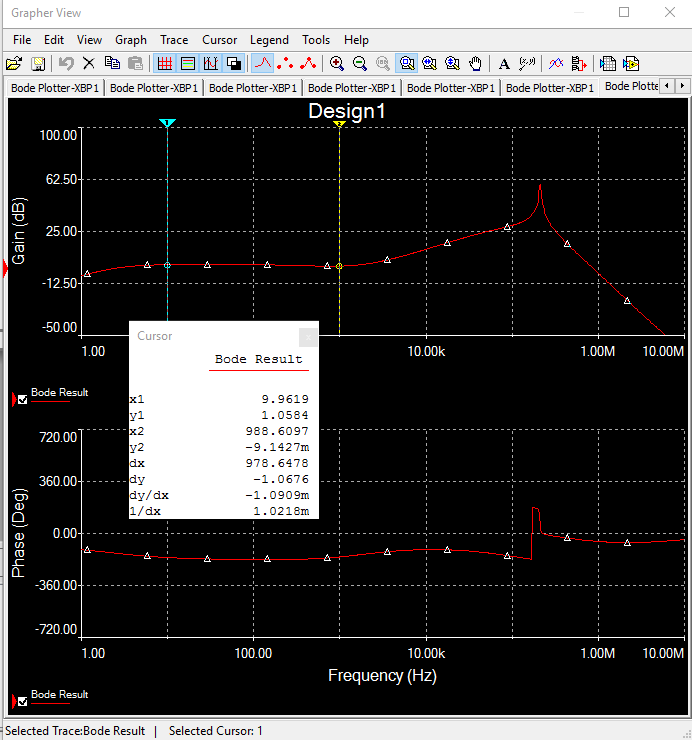
Task: Click the 1/dx value 1.0218m
Action: [281, 512]
